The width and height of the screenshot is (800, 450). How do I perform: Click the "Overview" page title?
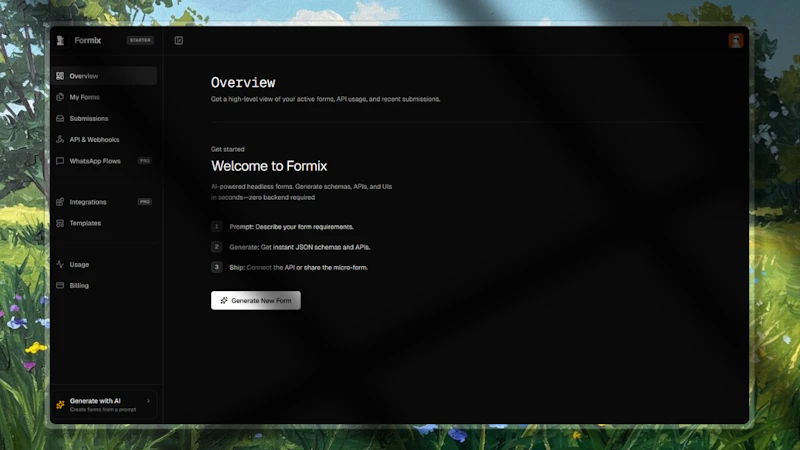tap(243, 83)
